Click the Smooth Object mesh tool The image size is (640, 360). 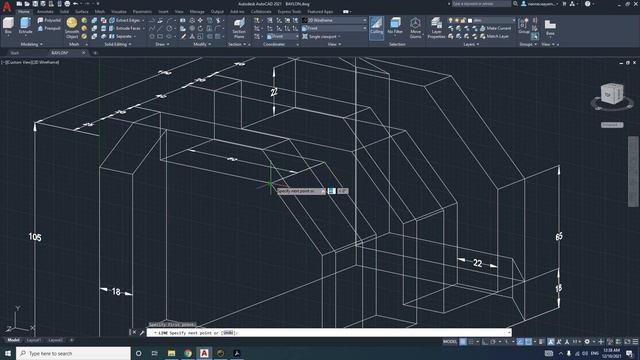coord(72,28)
